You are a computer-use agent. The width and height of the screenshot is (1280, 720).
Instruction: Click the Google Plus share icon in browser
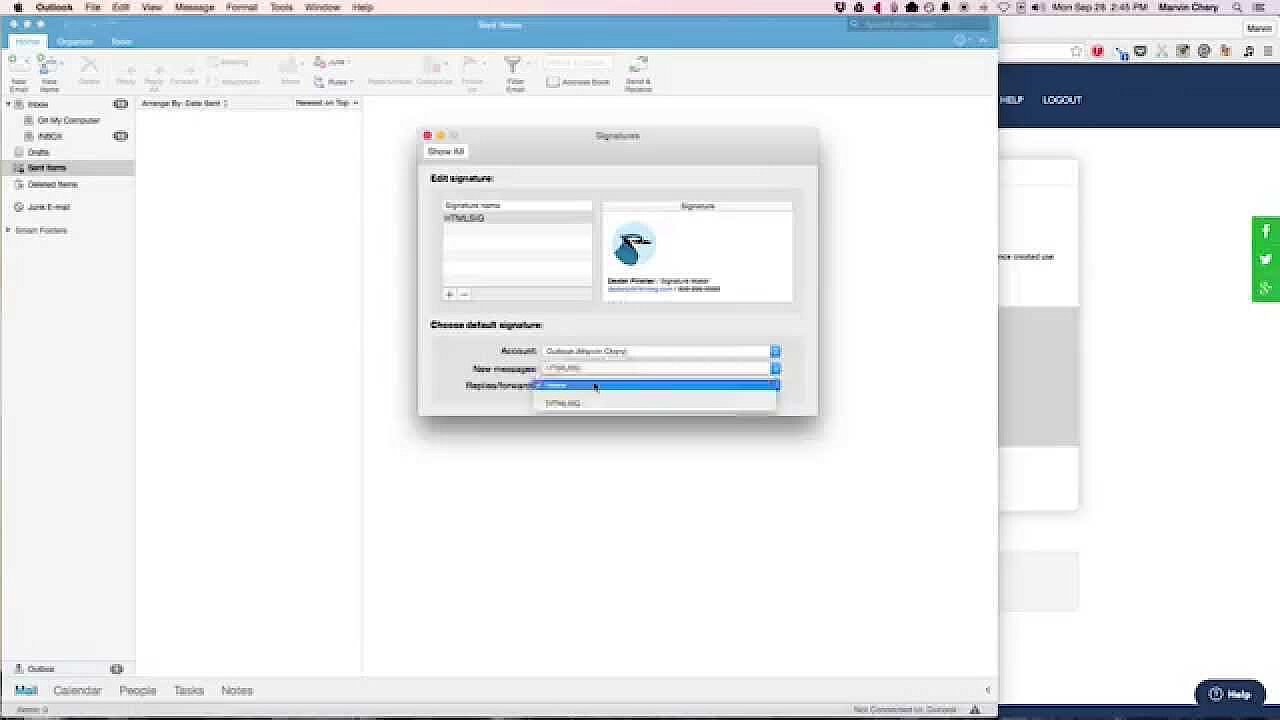(1266, 288)
